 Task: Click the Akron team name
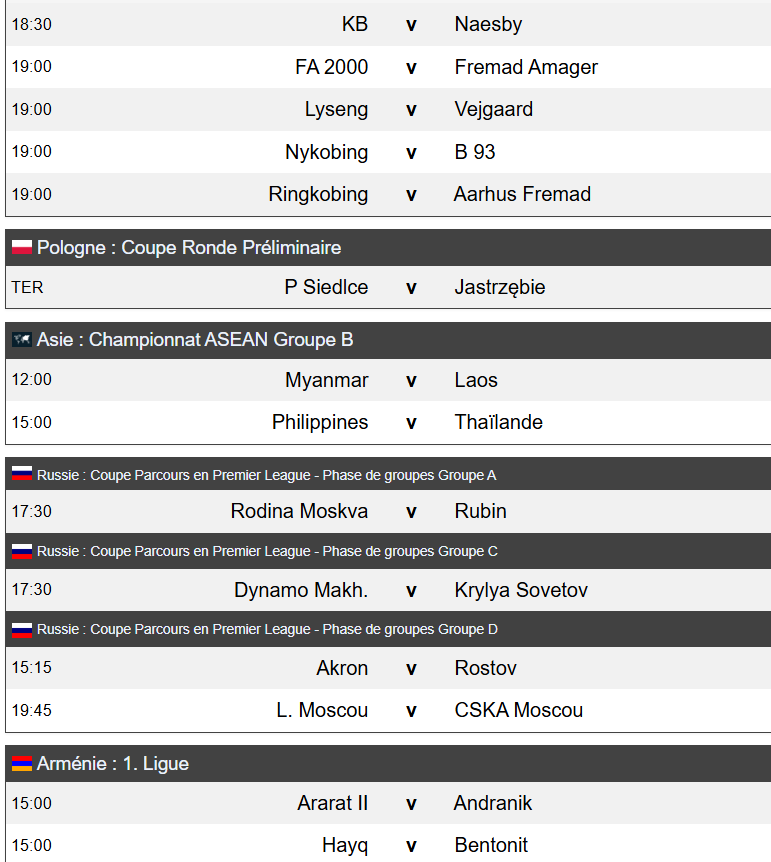342,668
